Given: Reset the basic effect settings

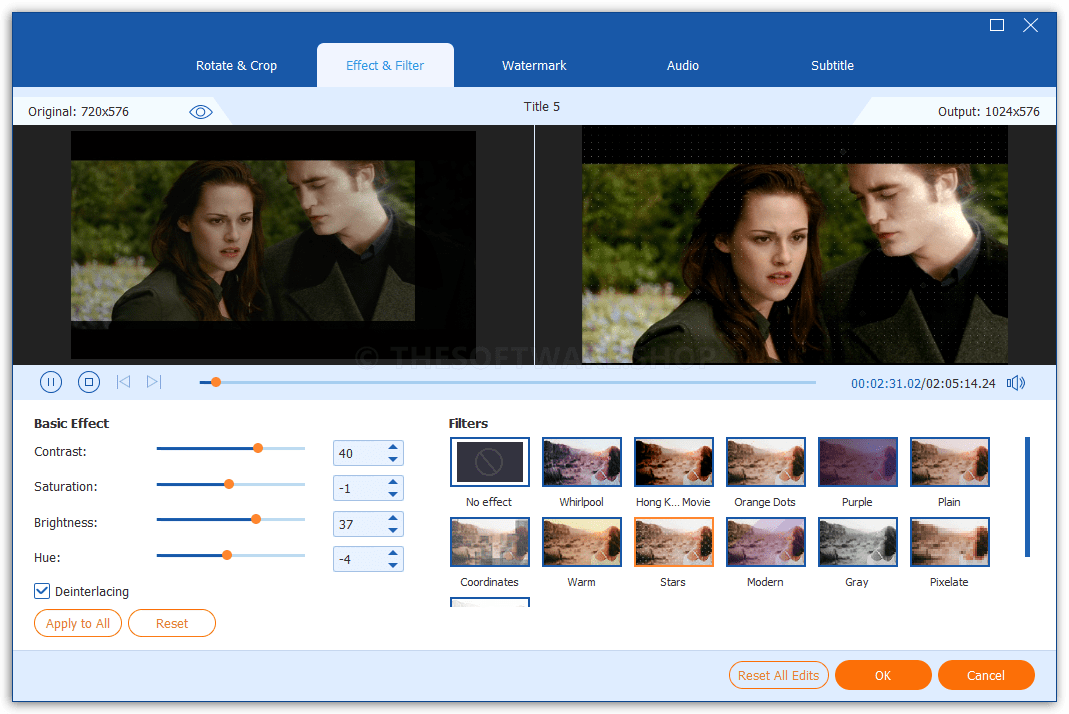Looking at the screenshot, I should click(x=172, y=623).
